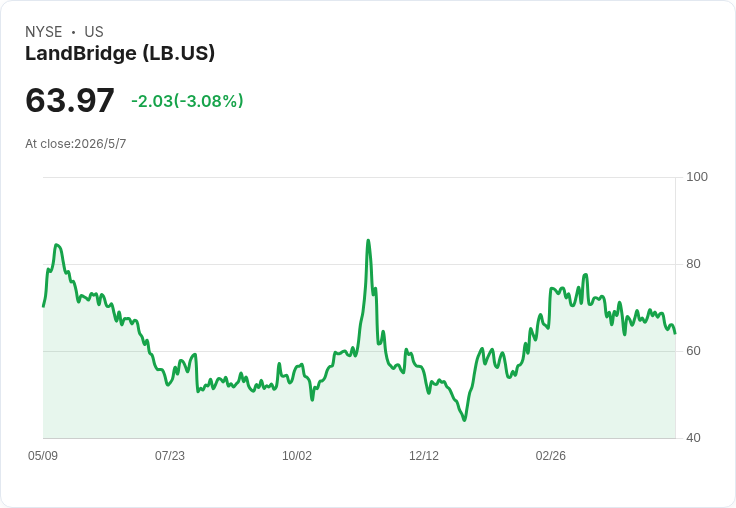
Task: Click the early May peak on the chart line
Action: click(x=56, y=245)
